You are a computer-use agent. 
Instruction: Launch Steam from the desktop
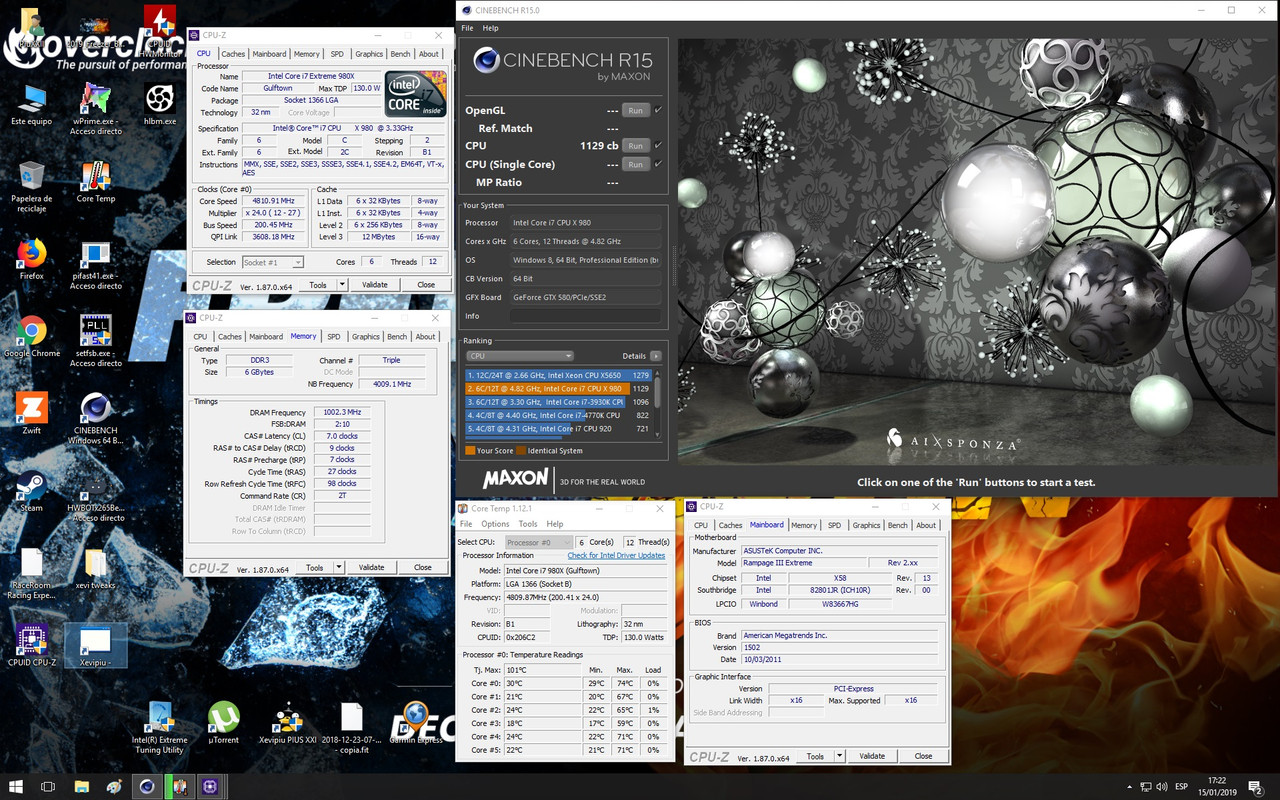[x=31, y=491]
